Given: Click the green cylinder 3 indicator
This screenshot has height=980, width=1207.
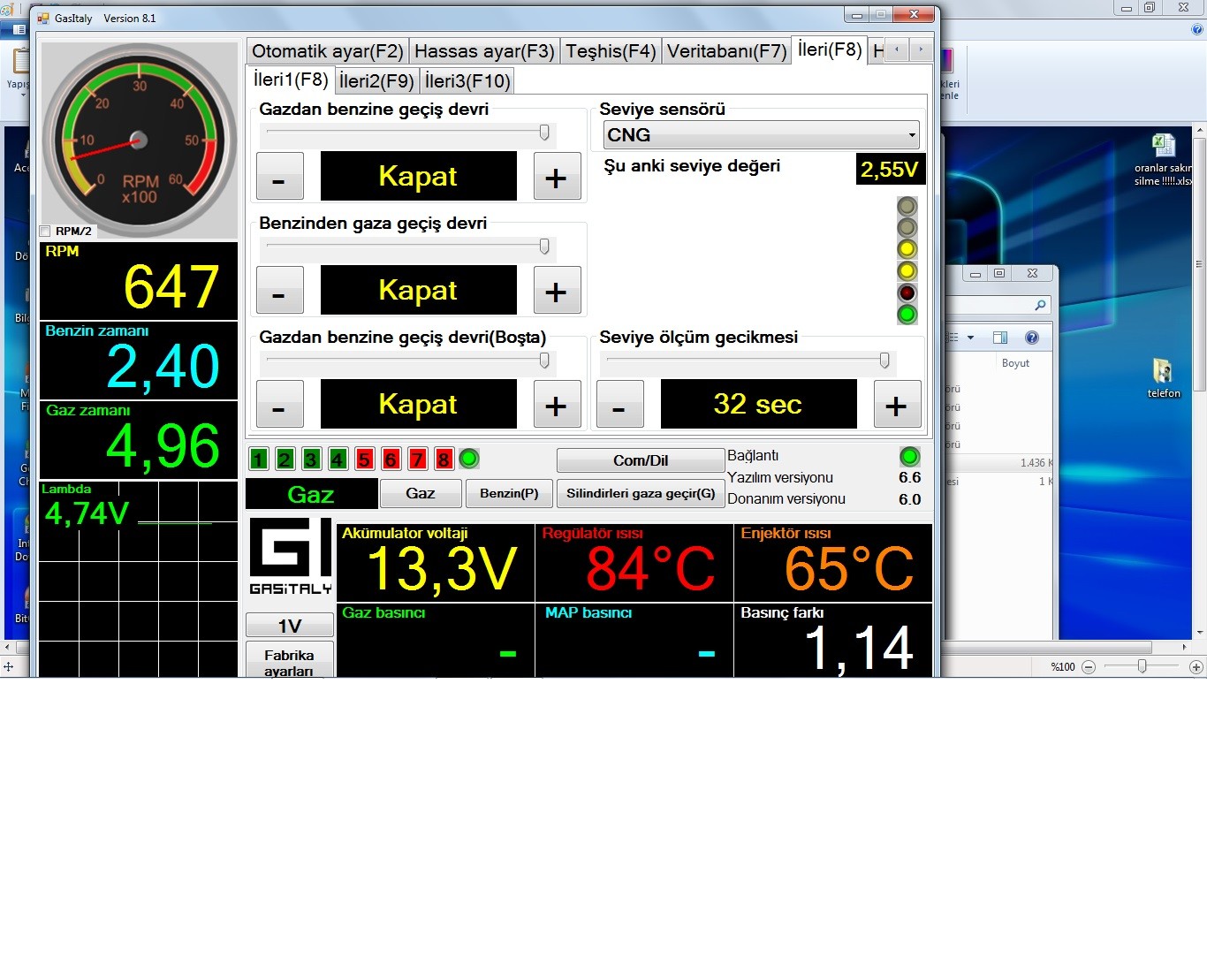Looking at the screenshot, I should click(311, 459).
